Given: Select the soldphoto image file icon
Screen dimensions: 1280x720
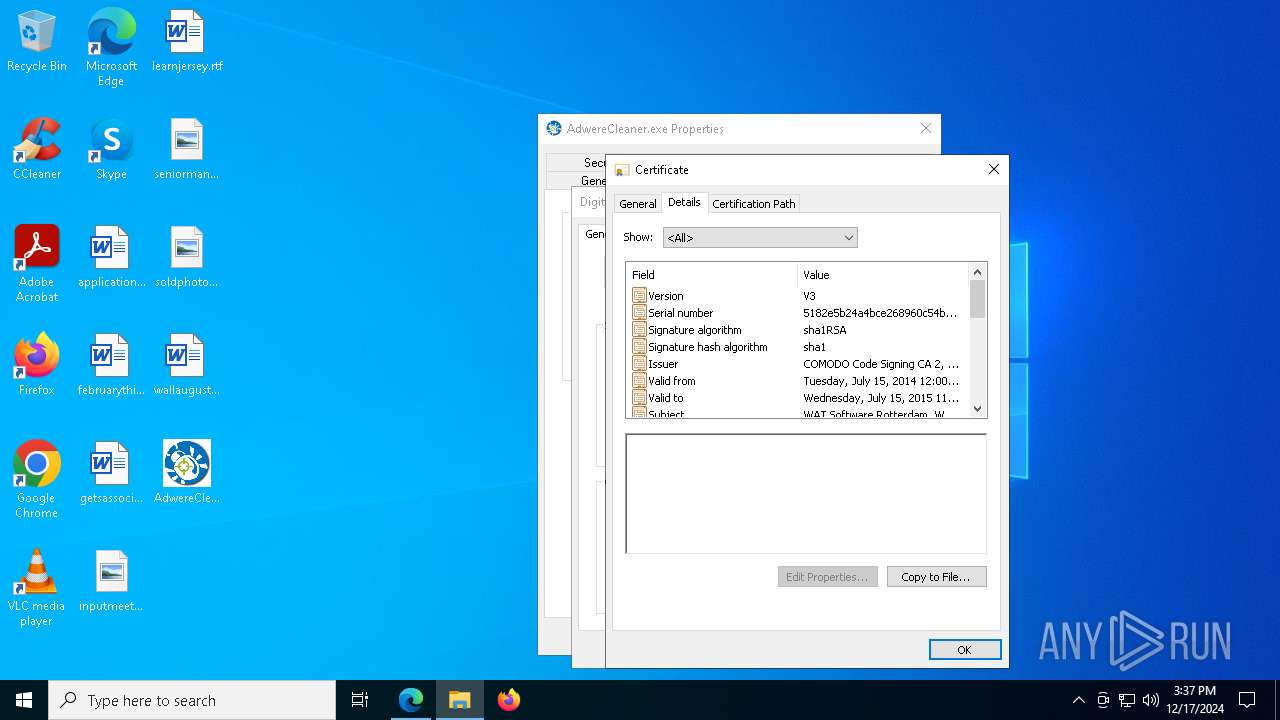Looking at the screenshot, I should click(187, 257).
